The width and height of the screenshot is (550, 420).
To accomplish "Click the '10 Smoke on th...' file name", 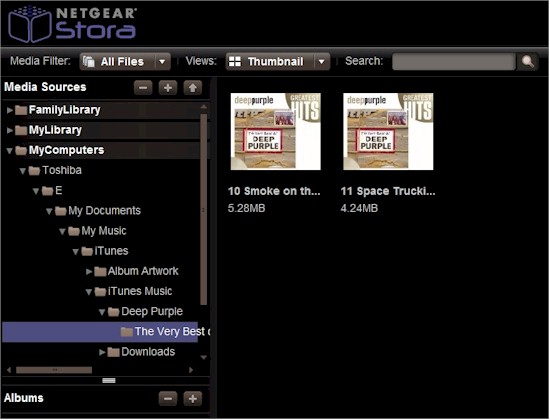I will (274, 192).
